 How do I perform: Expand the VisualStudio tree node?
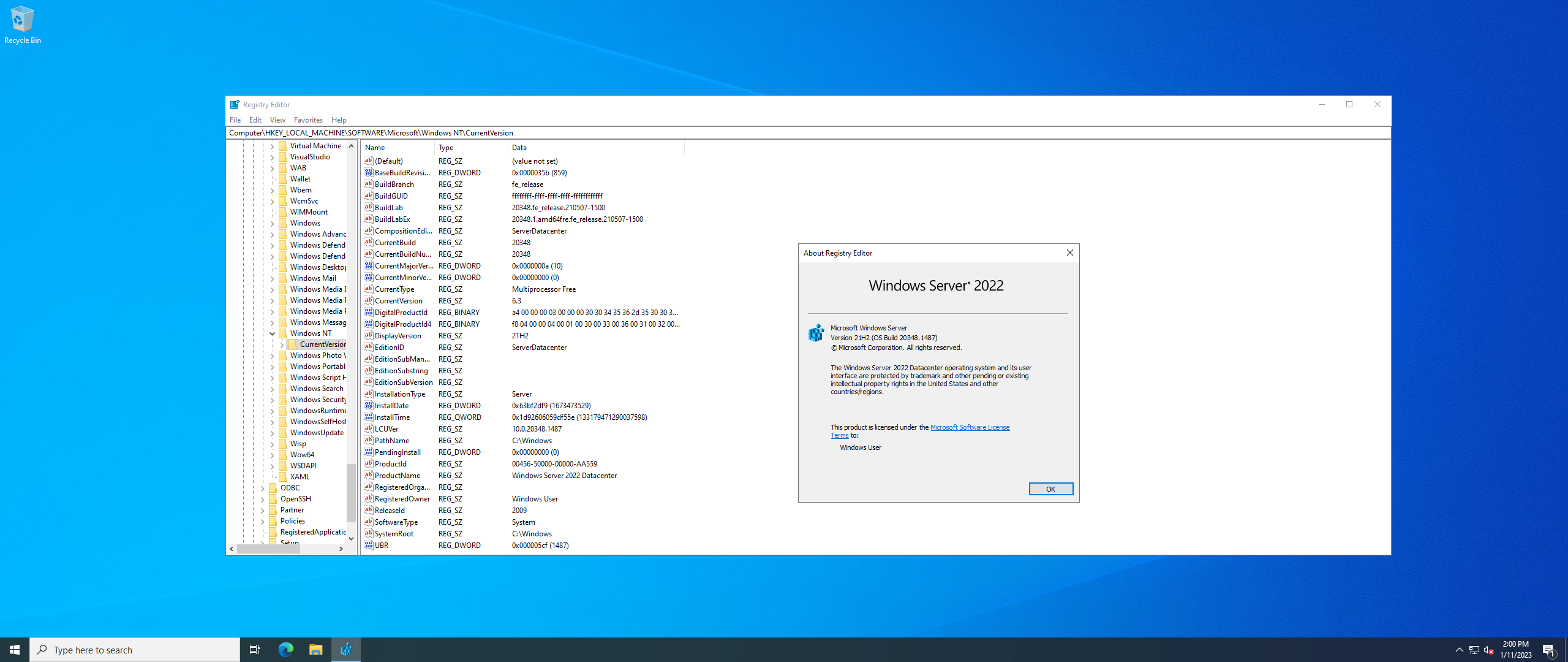(x=272, y=157)
